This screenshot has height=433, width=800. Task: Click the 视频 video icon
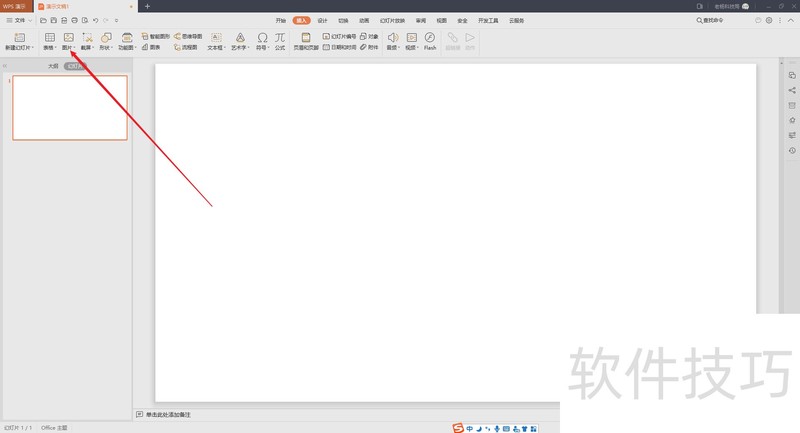tap(412, 38)
